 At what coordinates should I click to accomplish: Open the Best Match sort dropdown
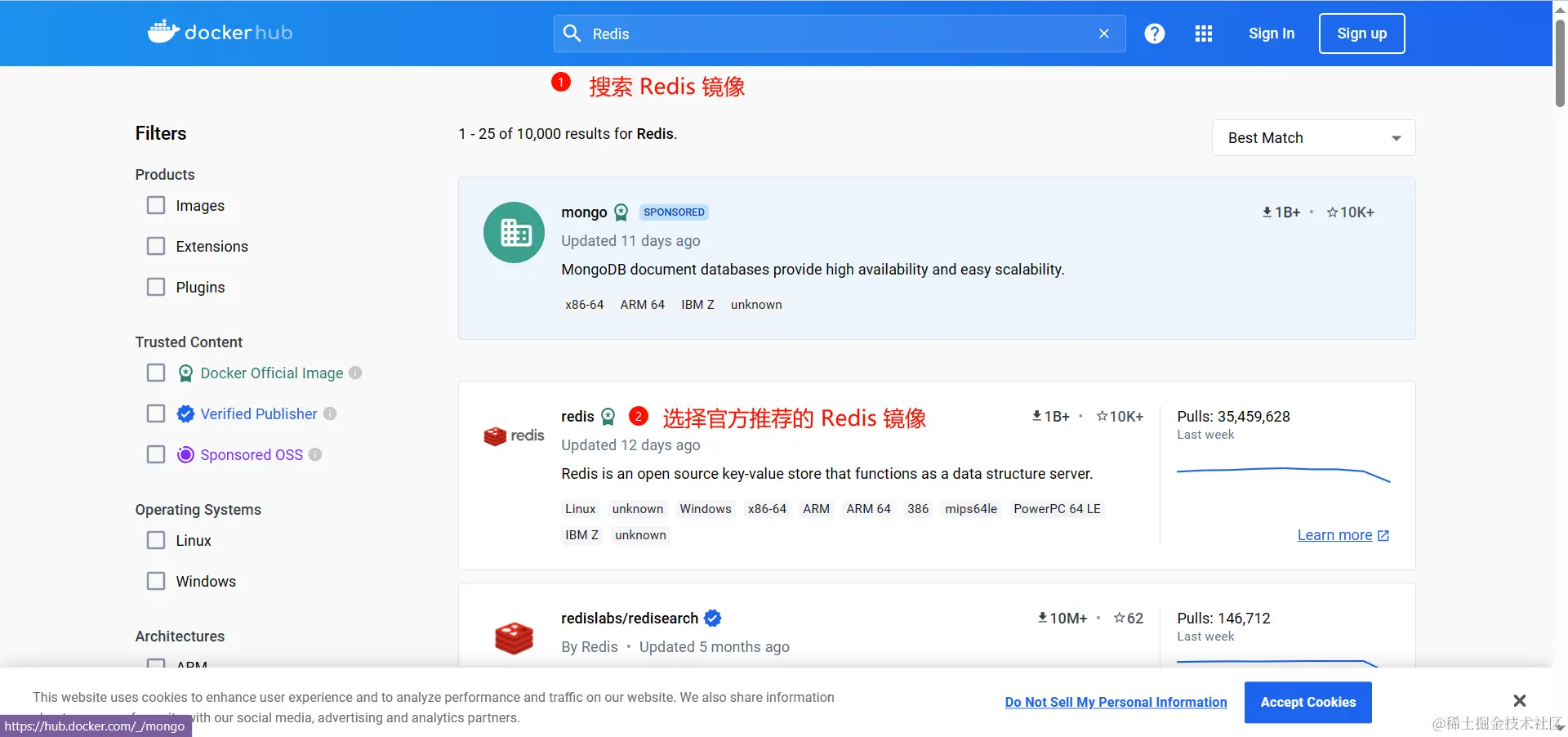[x=1314, y=138]
